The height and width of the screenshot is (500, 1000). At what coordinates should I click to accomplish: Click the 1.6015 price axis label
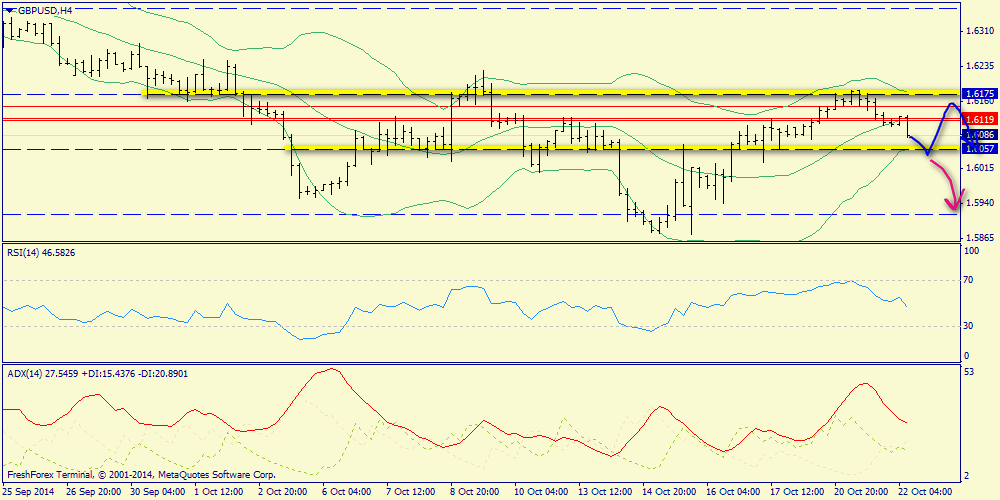(x=980, y=168)
